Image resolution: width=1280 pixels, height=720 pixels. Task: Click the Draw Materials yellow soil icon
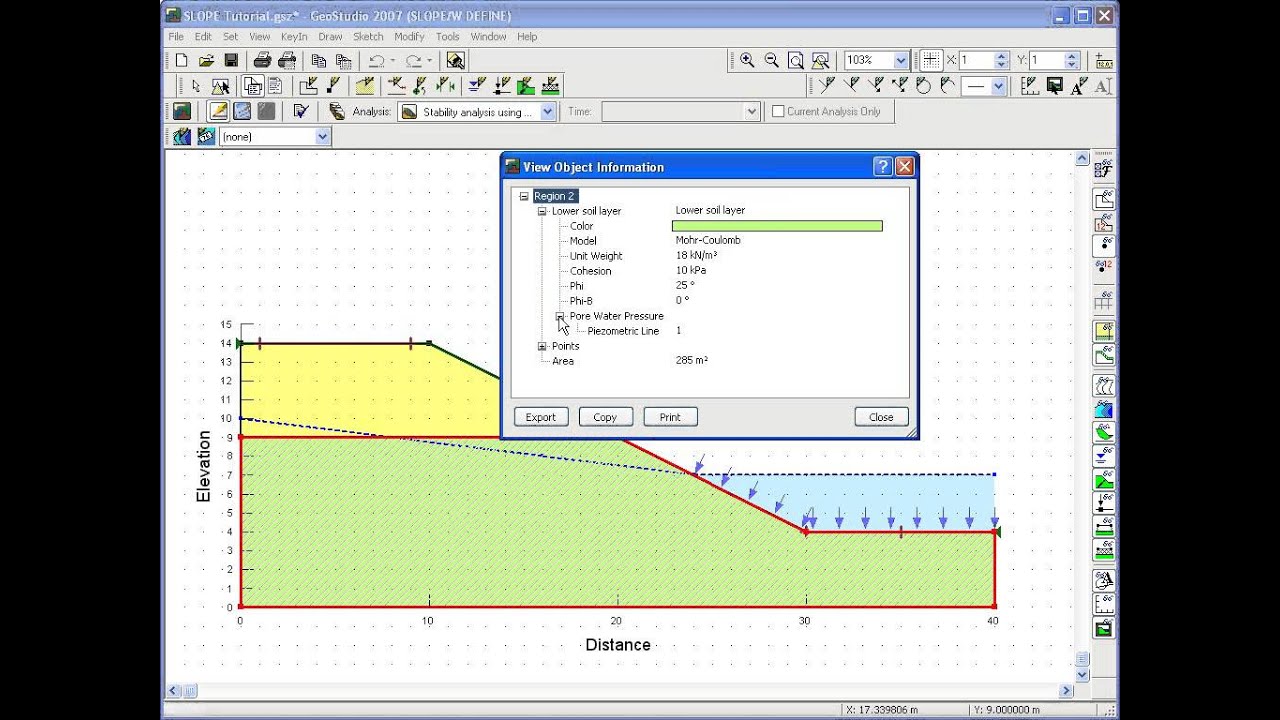click(365, 86)
